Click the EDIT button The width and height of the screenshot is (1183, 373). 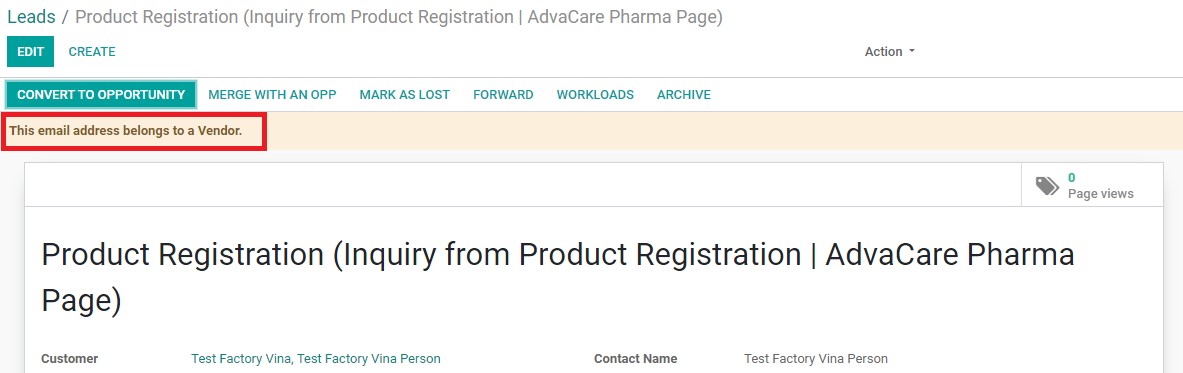click(31, 51)
